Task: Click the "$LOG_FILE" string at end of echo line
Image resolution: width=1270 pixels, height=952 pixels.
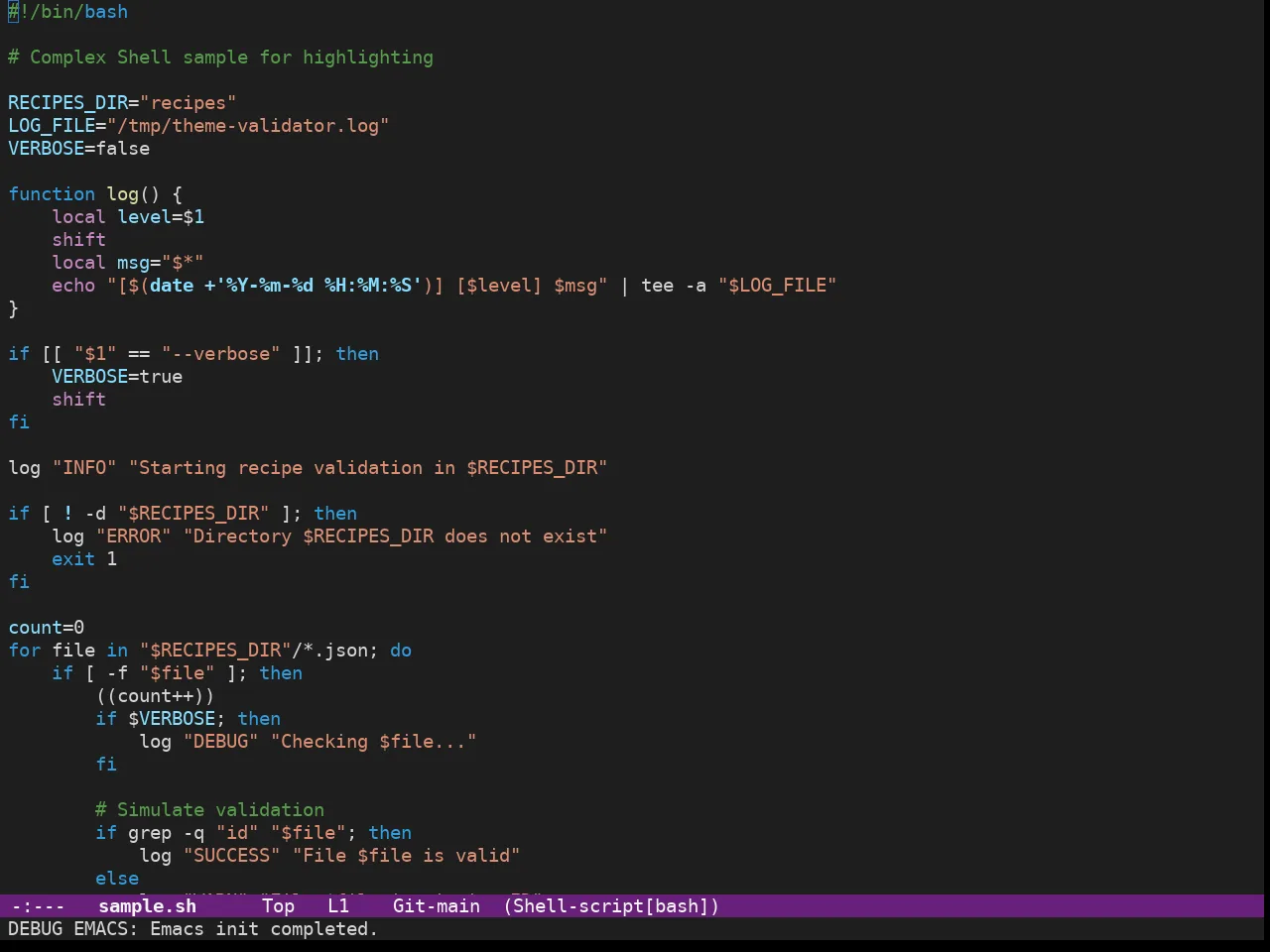Action: [x=777, y=286]
